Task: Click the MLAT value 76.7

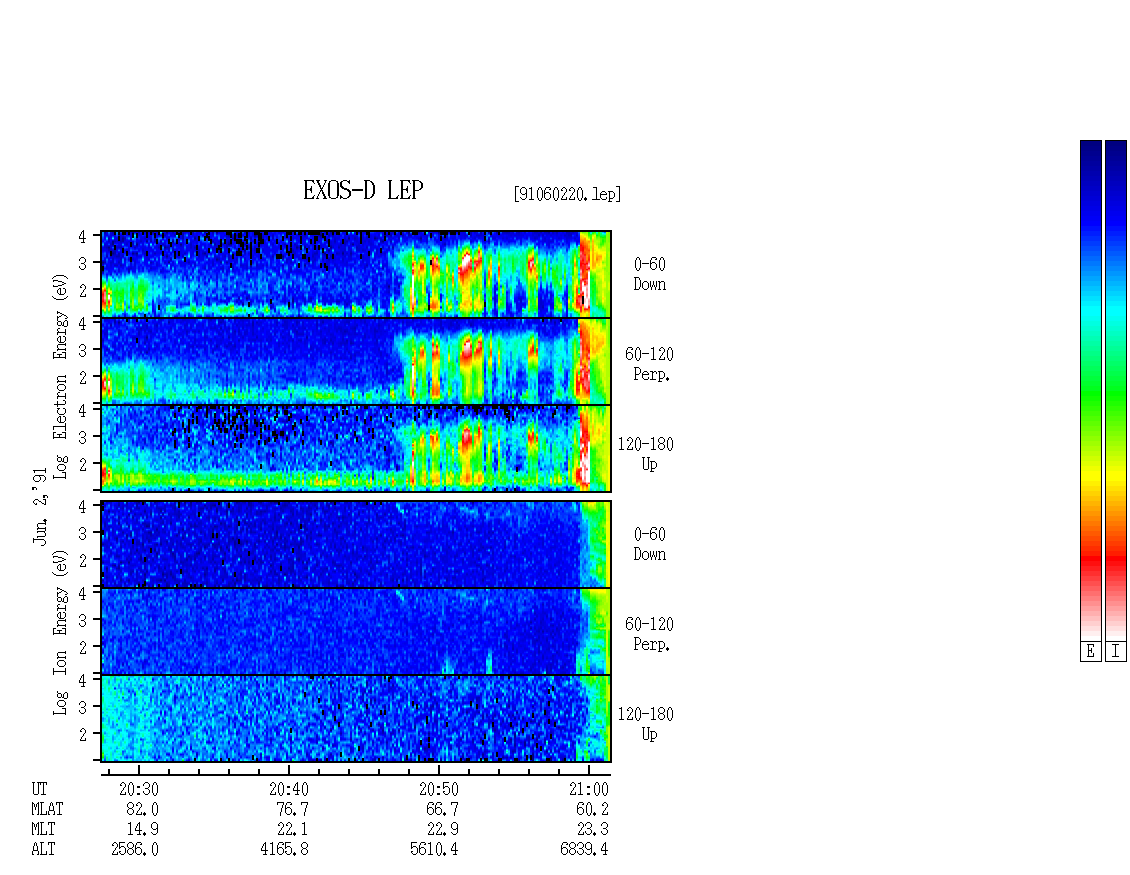Action: [293, 809]
